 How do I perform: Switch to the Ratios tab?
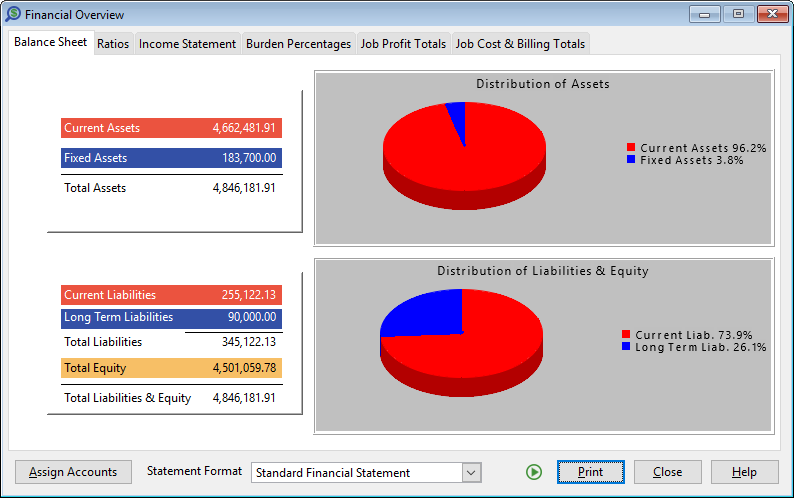tap(113, 44)
